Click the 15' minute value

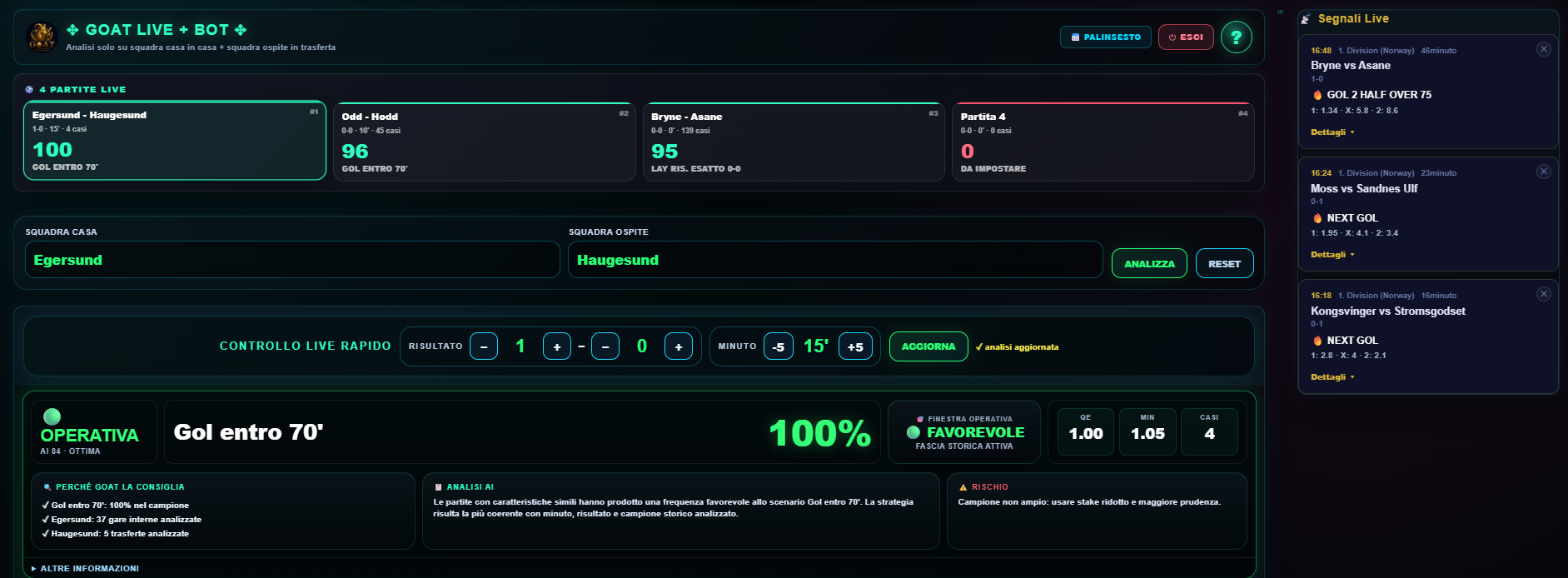[x=815, y=346]
